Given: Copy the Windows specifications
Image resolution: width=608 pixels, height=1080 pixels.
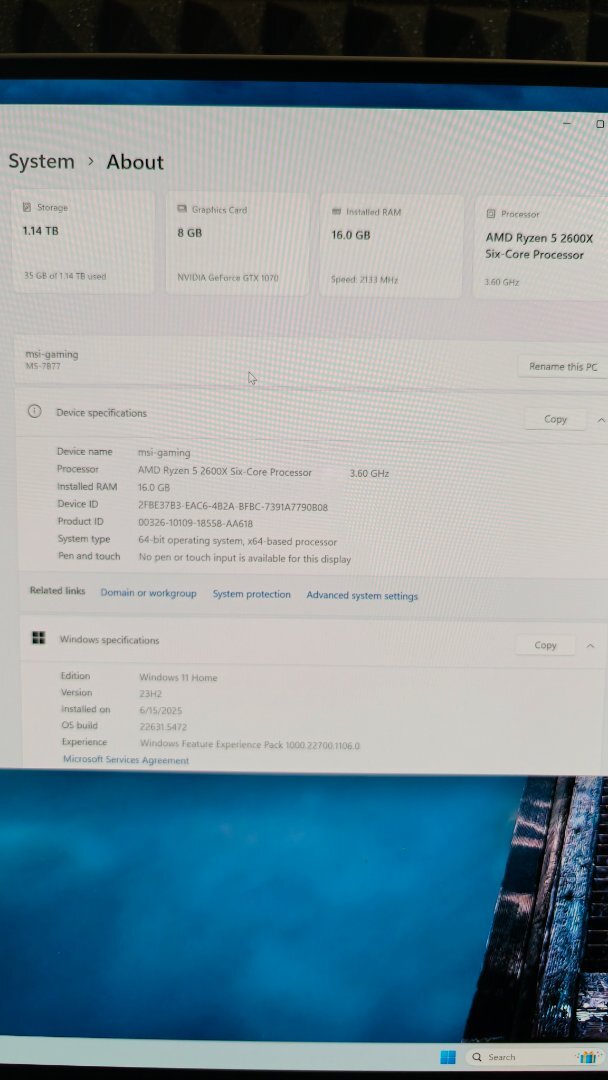Looking at the screenshot, I should coord(545,645).
